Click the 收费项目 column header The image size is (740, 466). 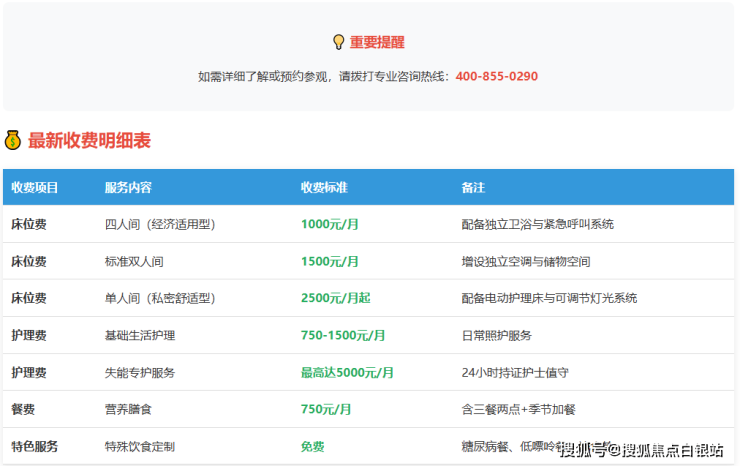click(x=35, y=187)
